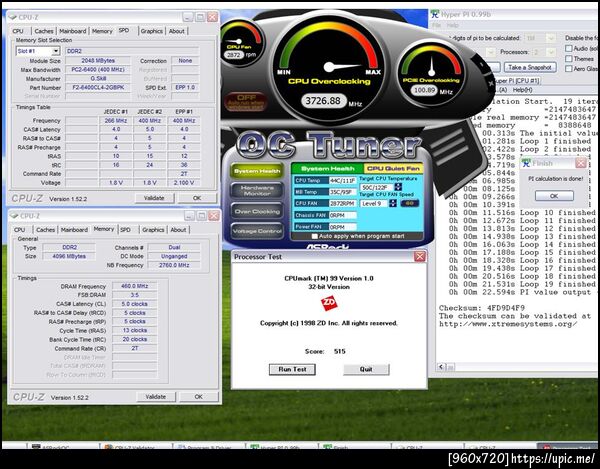The image size is (600, 469).
Task: Click the Checksum: 4FD9D4F9 line
Action: tap(482, 308)
